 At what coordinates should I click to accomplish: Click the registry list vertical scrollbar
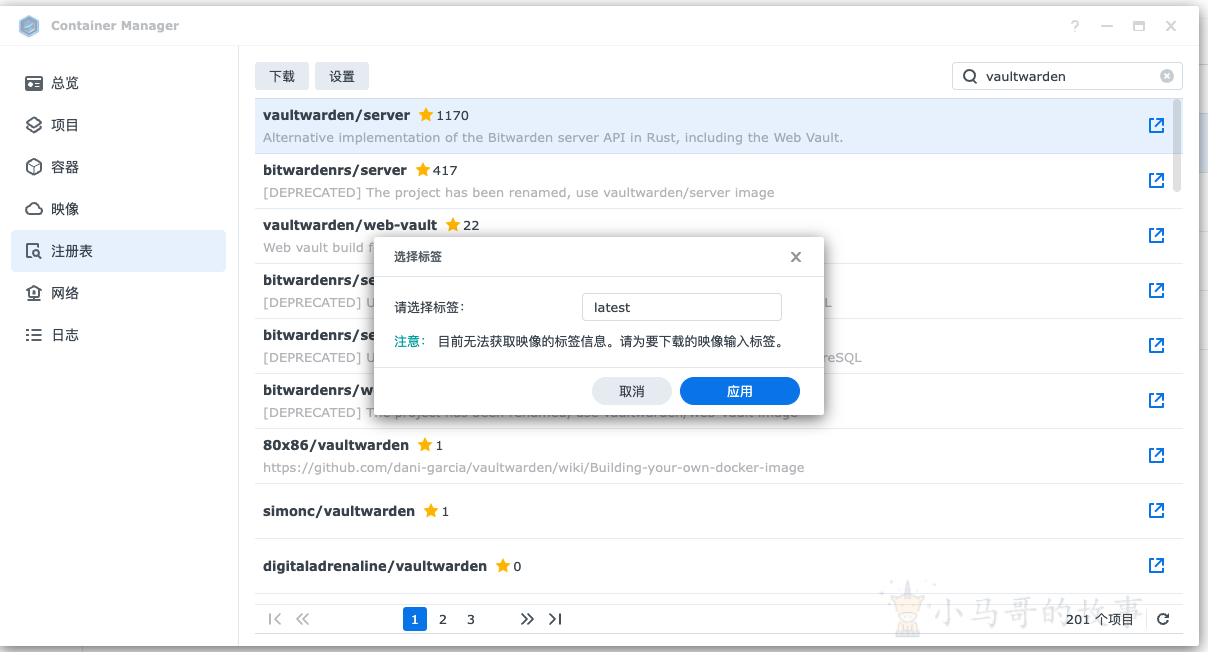1177,145
